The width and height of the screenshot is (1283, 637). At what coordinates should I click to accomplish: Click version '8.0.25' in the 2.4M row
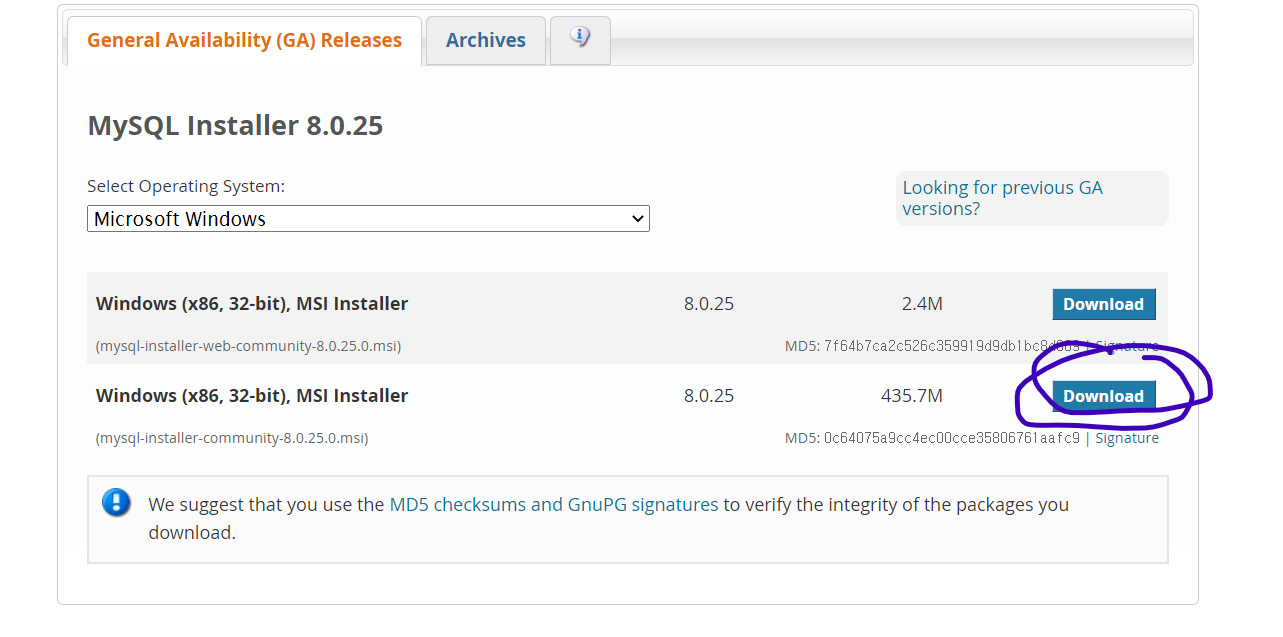[x=709, y=304]
